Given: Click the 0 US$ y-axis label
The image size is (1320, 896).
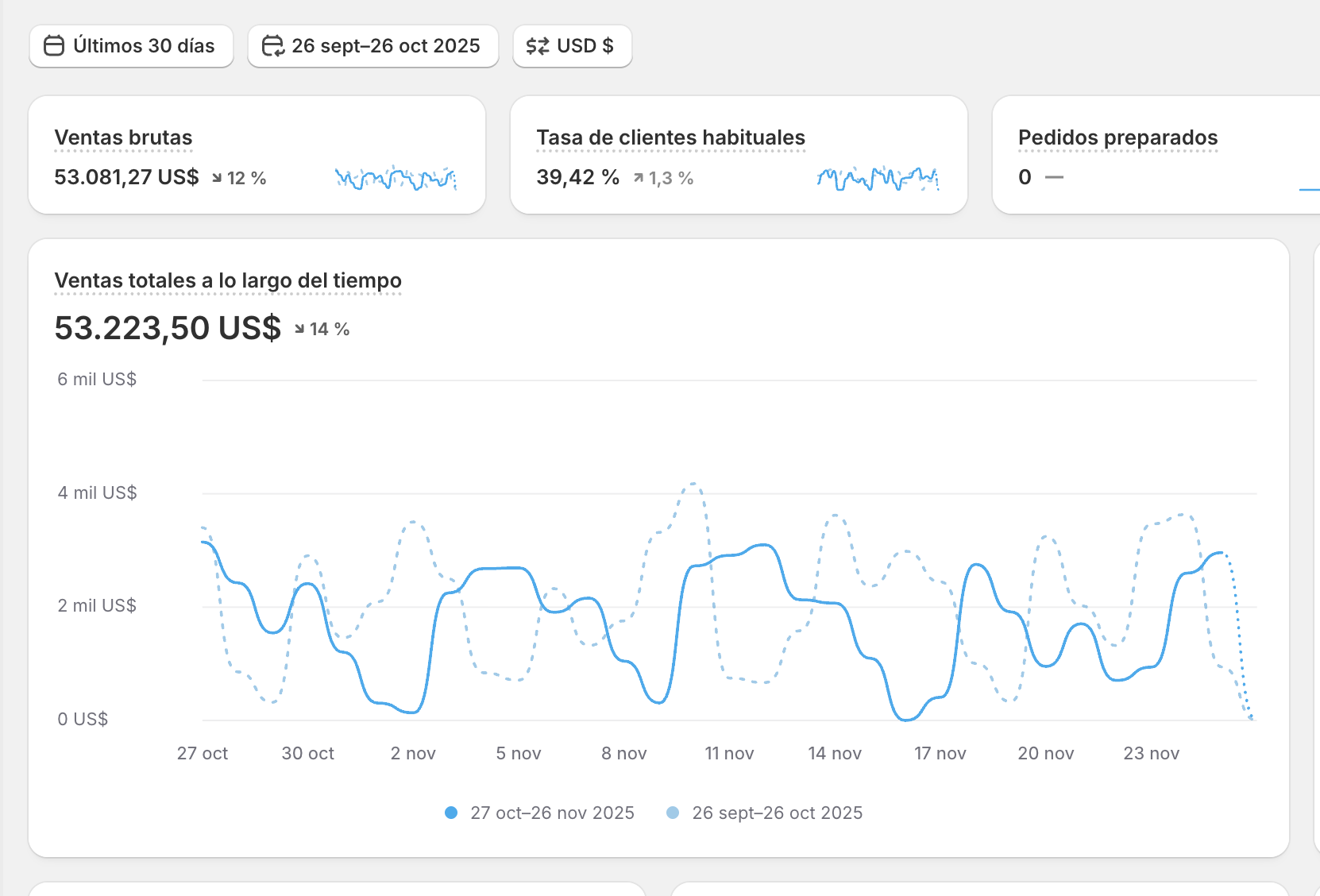Looking at the screenshot, I should point(83,719).
